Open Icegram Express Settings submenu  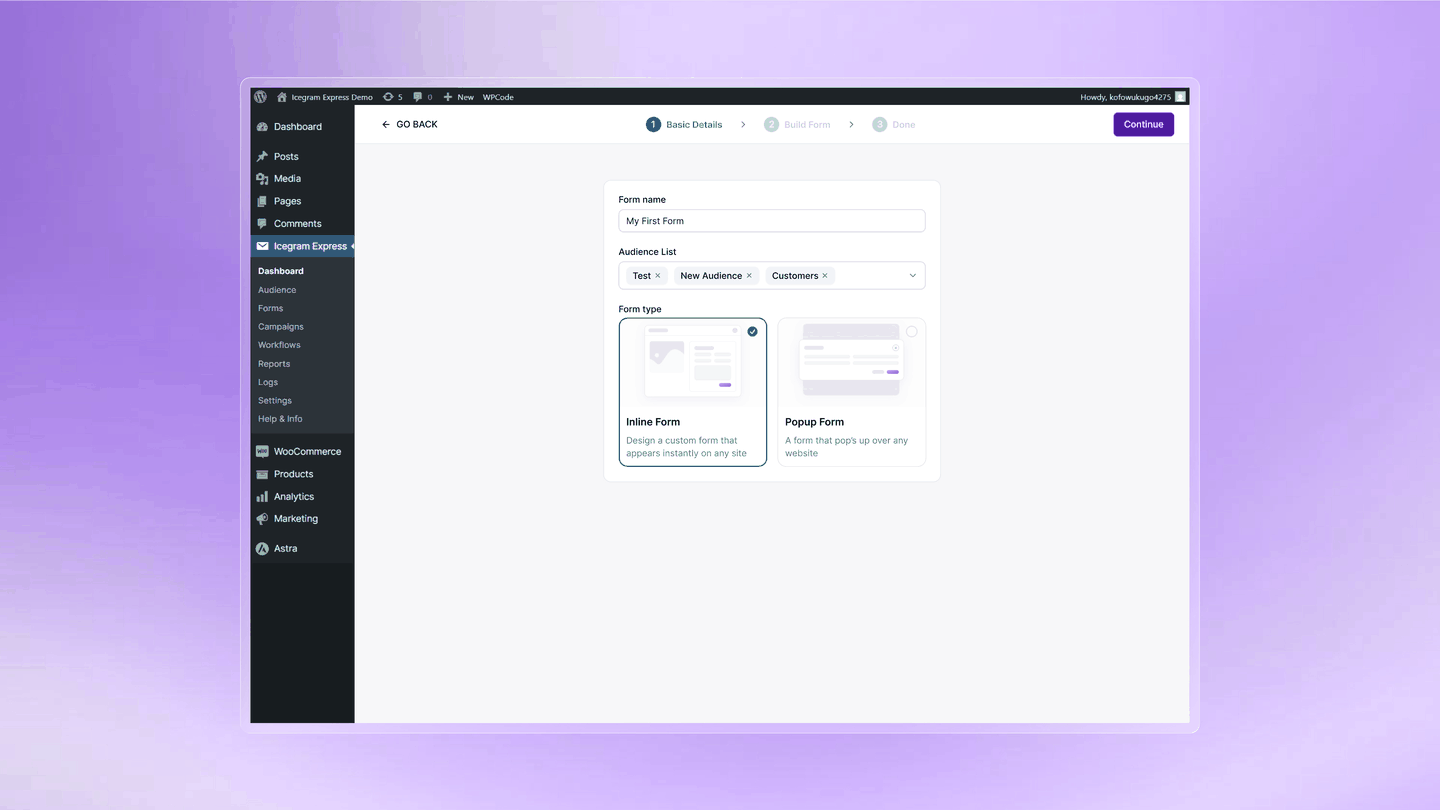275,401
